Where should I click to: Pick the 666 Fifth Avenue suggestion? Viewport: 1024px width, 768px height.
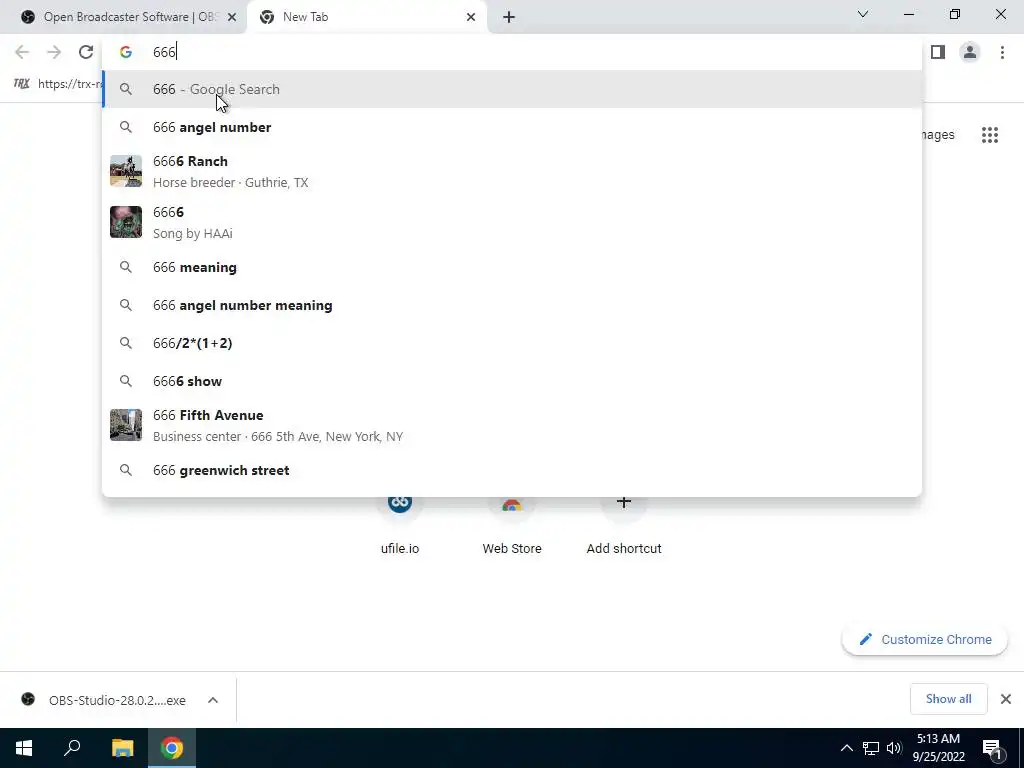click(x=512, y=426)
